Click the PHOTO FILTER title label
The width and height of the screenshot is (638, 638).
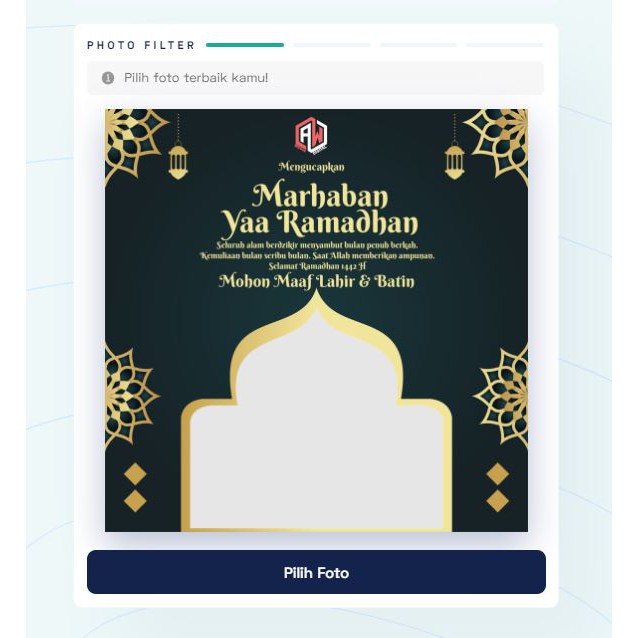pos(141,45)
